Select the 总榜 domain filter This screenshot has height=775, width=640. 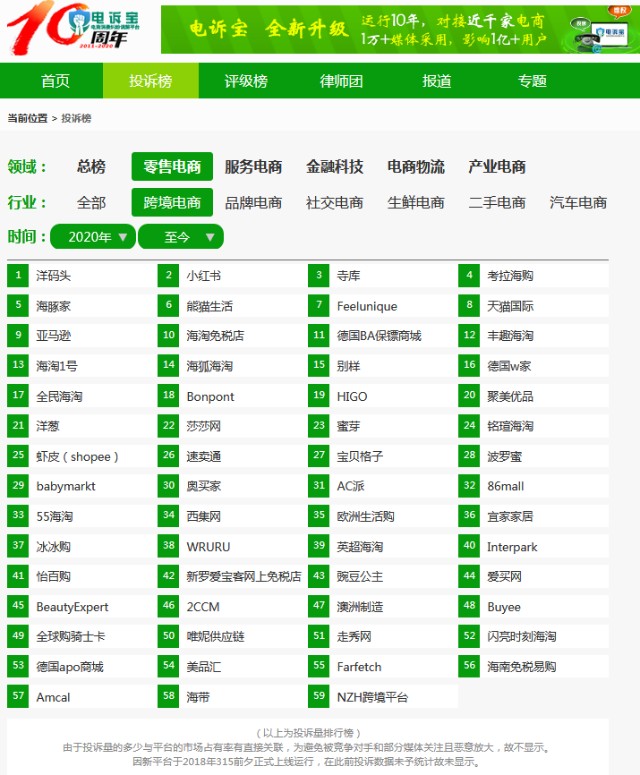(91, 167)
